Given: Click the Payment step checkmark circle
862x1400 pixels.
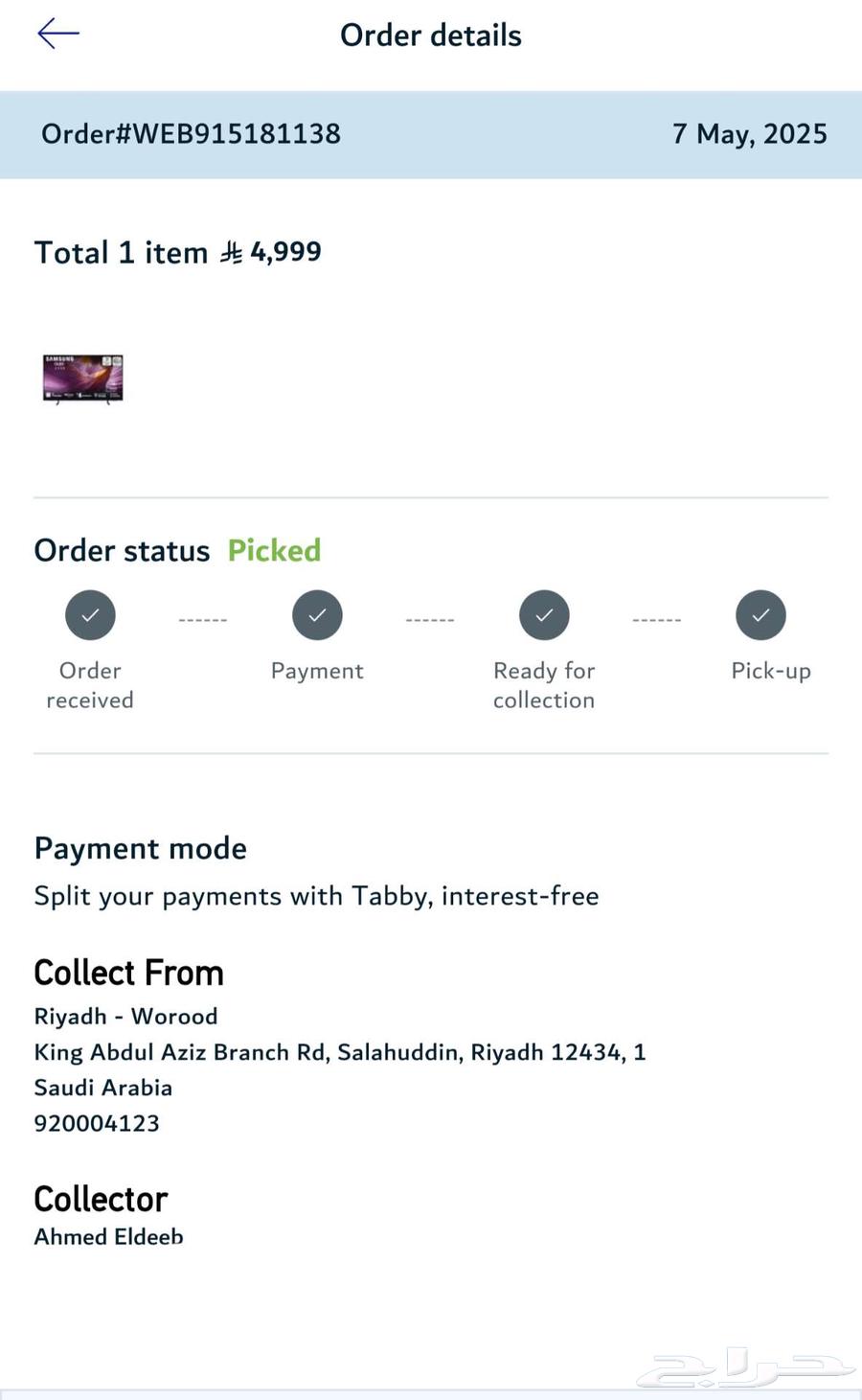Looking at the screenshot, I should point(317,615).
